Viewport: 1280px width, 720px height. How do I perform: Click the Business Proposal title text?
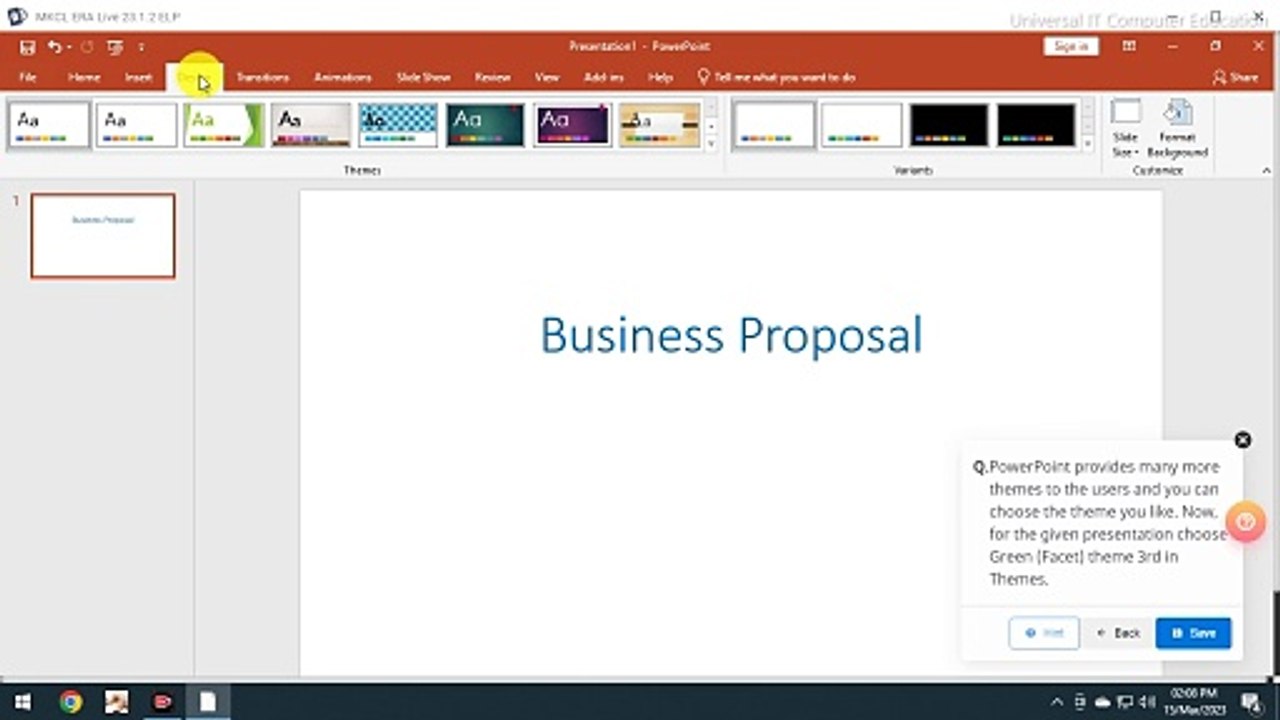(731, 335)
